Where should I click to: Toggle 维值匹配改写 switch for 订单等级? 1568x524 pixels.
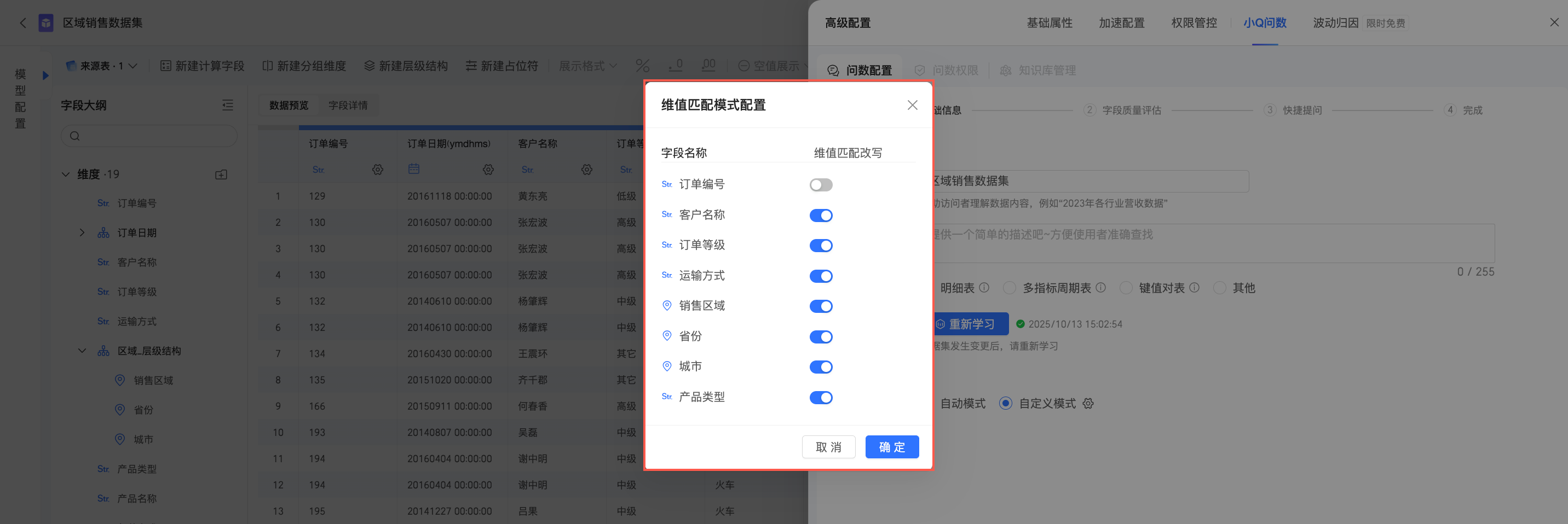point(821,246)
